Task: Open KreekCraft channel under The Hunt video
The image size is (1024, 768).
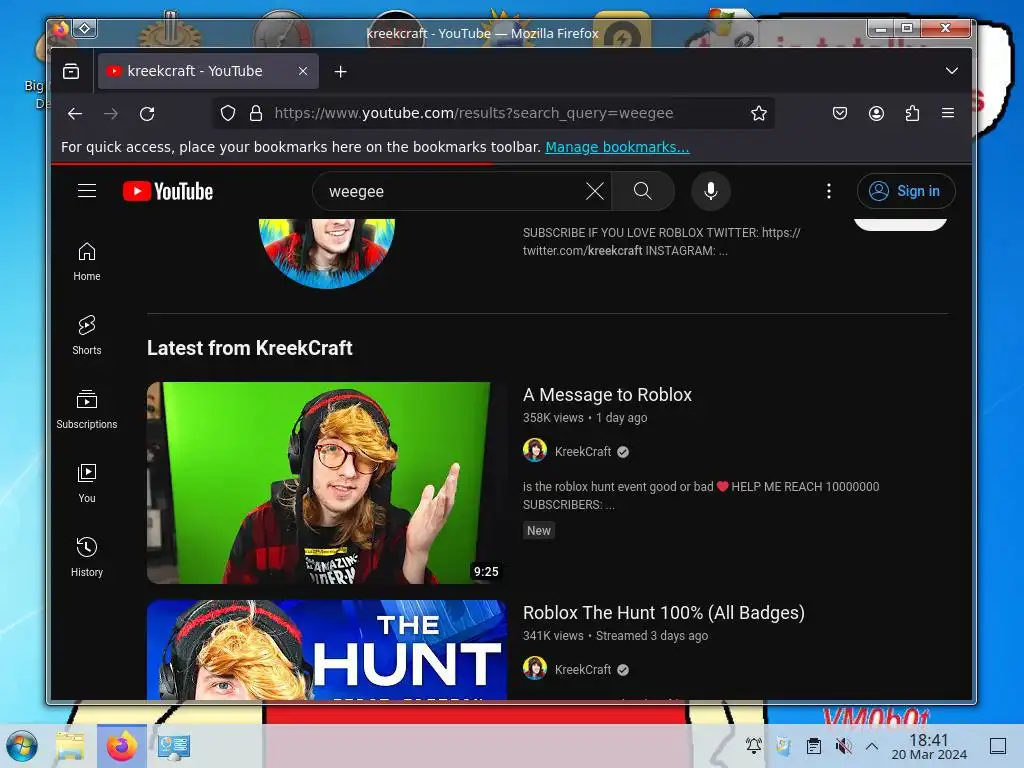Action: point(583,670)
